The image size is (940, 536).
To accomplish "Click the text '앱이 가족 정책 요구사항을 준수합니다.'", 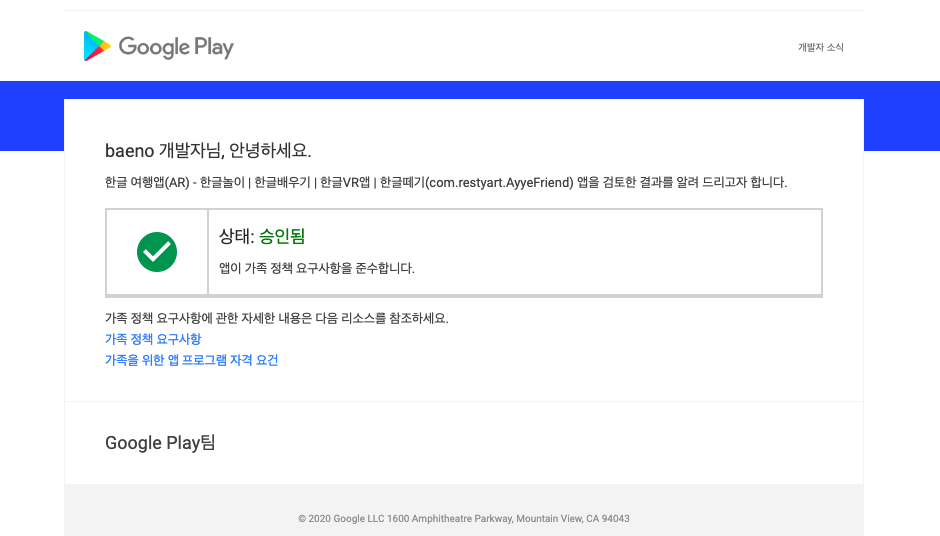I will click(317, 268).
